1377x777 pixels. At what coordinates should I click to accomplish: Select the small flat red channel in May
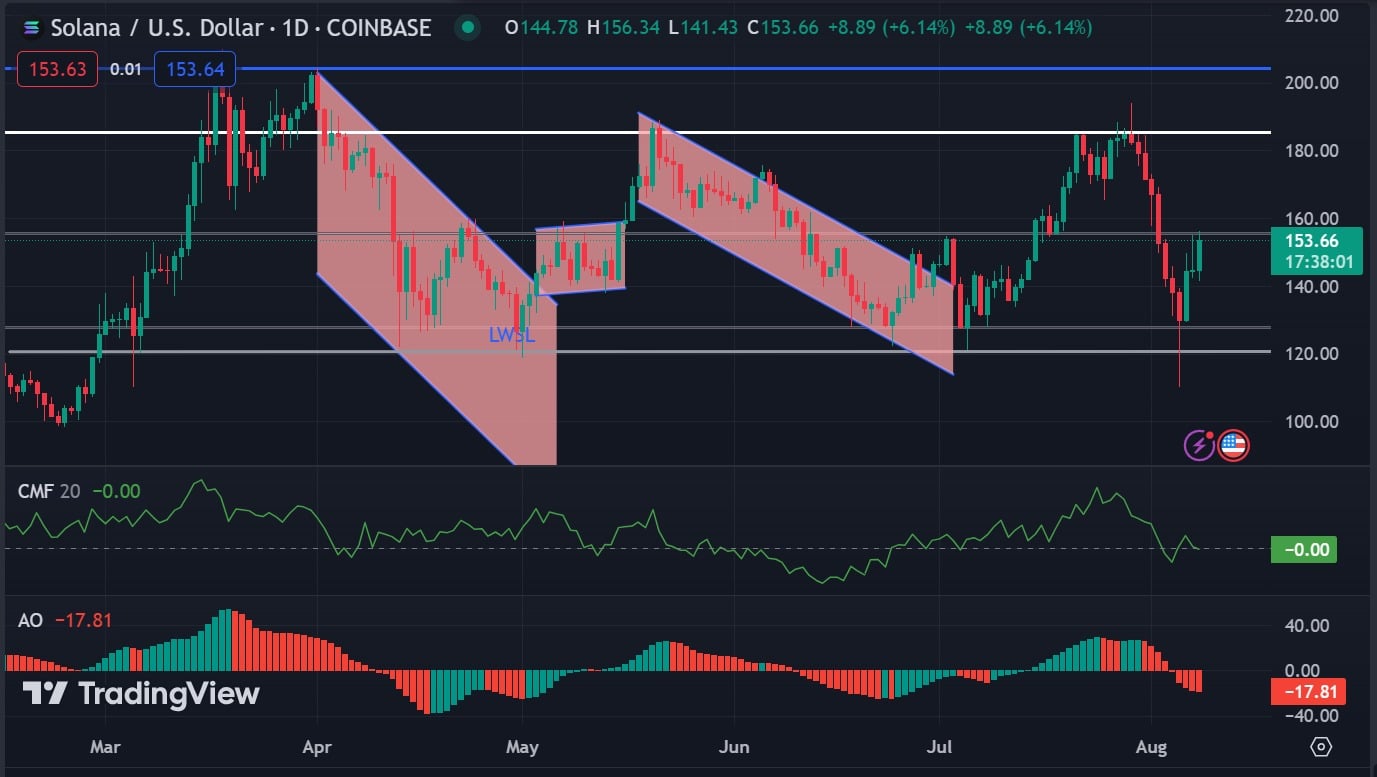[x=581, y=258]
